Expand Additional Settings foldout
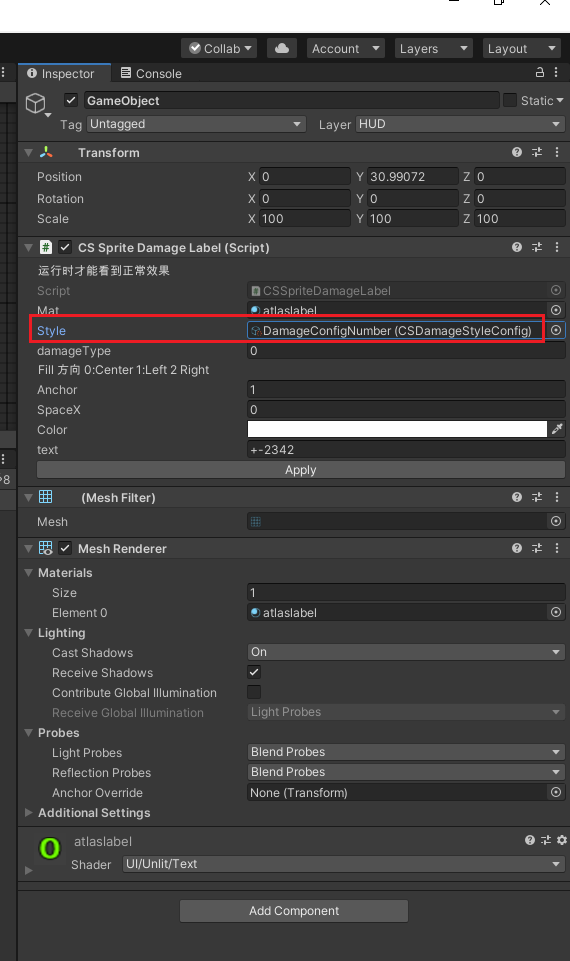The height and width of the screenshot is (961, 570). coord(28,813)
